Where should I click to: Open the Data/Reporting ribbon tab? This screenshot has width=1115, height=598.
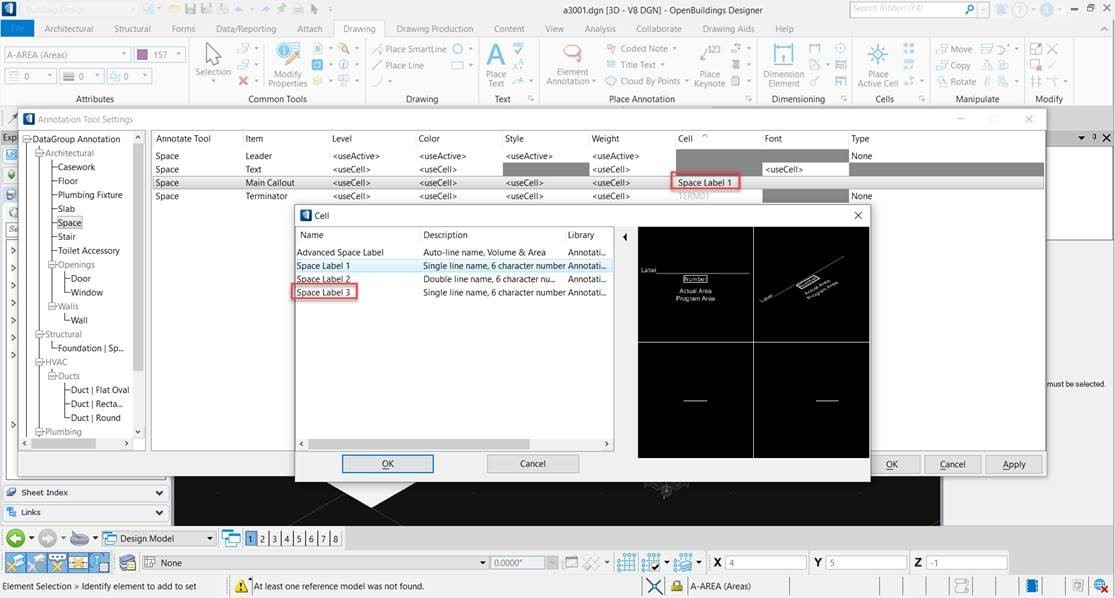(x=246, y=28)
